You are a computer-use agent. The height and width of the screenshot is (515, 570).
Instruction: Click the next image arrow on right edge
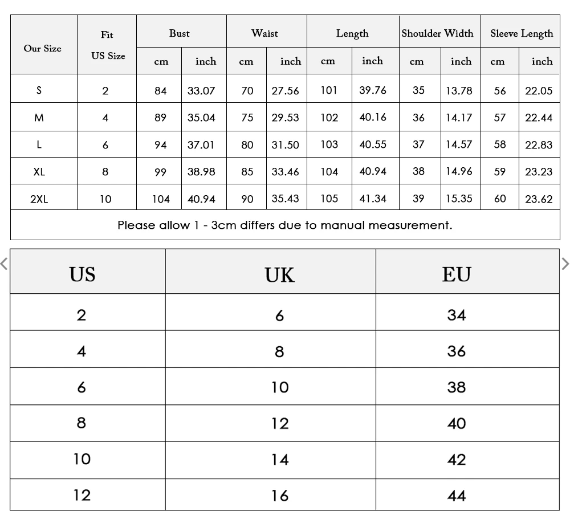(x=565, y=264)
